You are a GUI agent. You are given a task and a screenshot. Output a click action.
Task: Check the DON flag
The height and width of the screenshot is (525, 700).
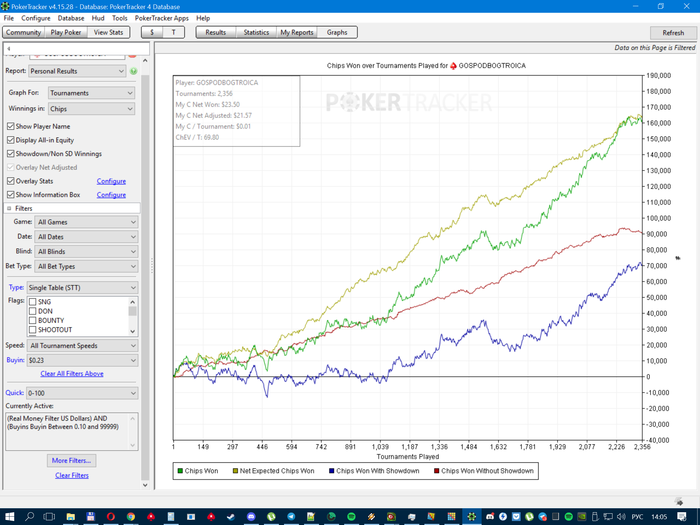(x=33, y=311)
